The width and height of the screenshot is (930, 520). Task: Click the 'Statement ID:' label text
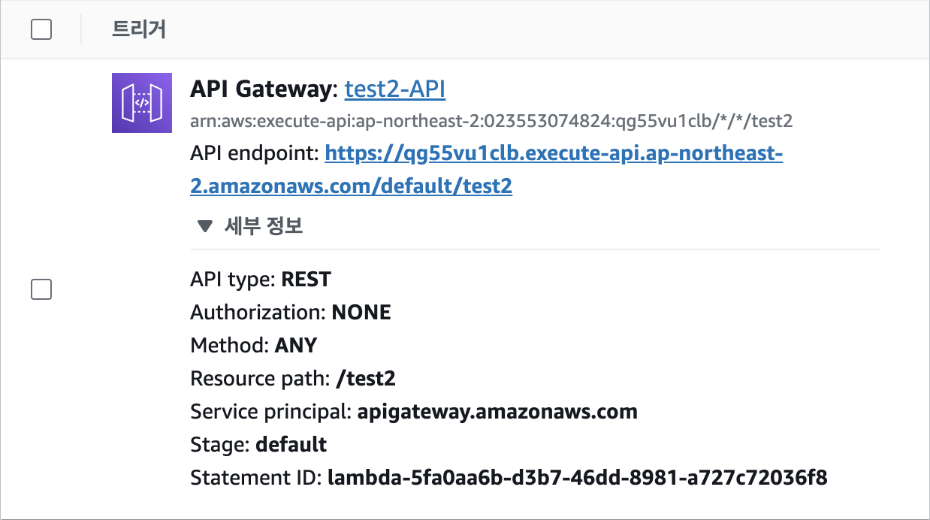click(x=256, y=478)
